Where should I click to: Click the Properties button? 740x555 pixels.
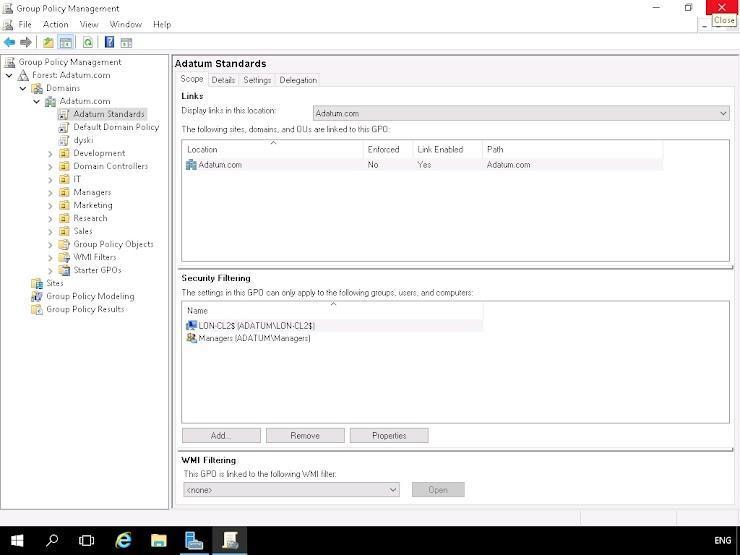pos(389,436)
